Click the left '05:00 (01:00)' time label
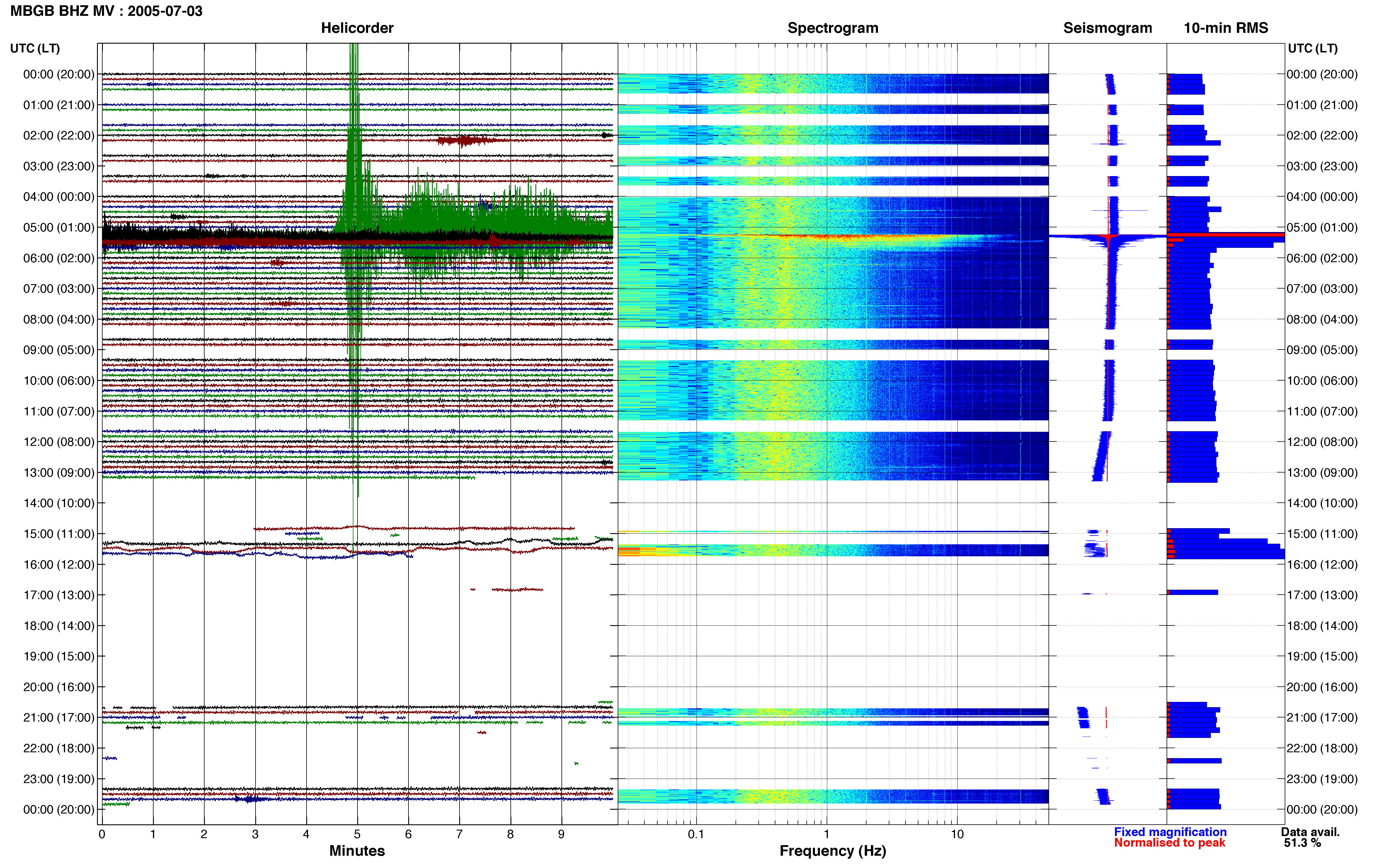This screenshot has width=1389, height=868. [x=59, y=227]
